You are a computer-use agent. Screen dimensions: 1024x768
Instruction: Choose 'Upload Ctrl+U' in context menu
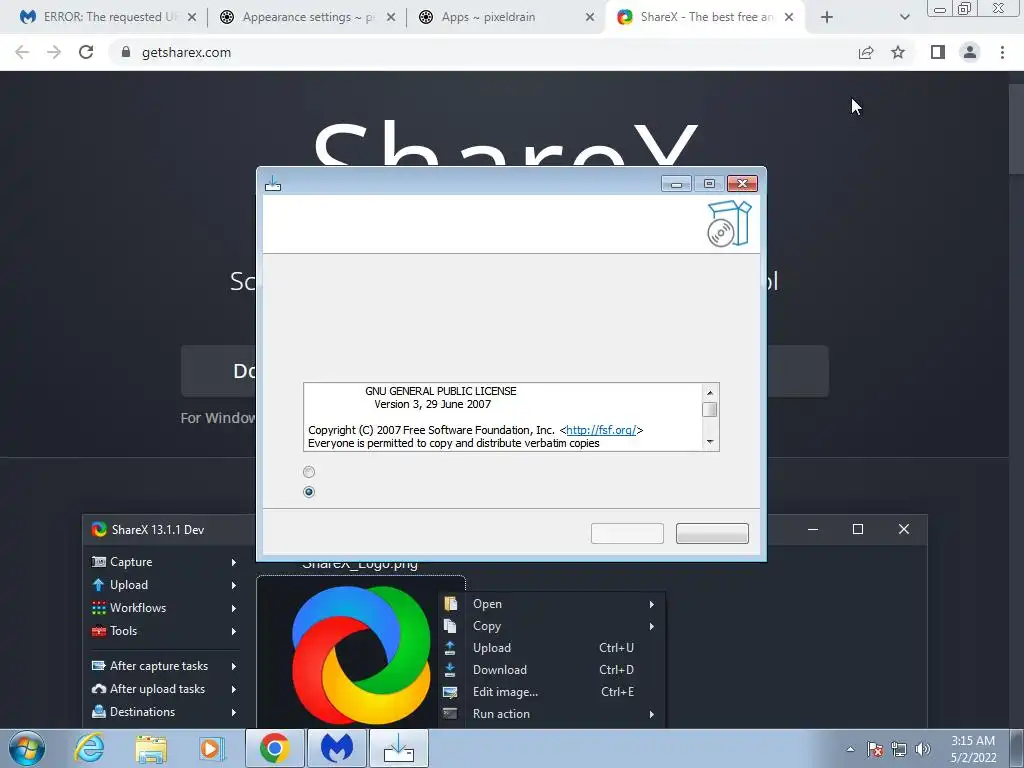550,648
